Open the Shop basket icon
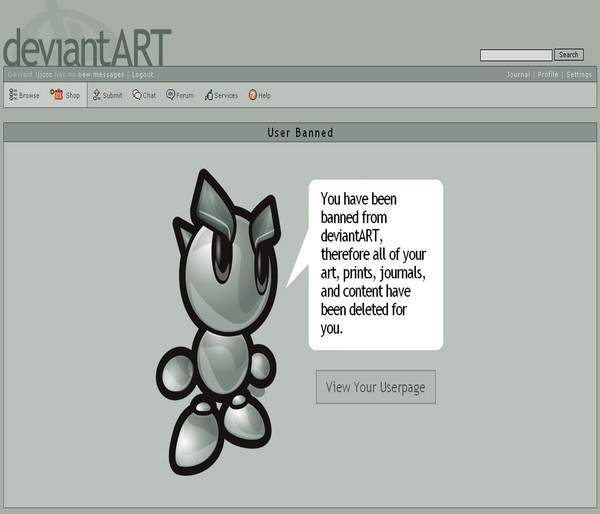This screenshot has height=514, width=600. pyautogui.click(x=57, y=94)
